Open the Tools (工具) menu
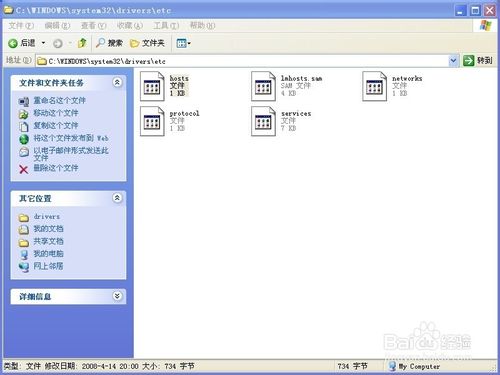This screenshot has width=500, height=375. pyautogui.click(x=166, y=25)
